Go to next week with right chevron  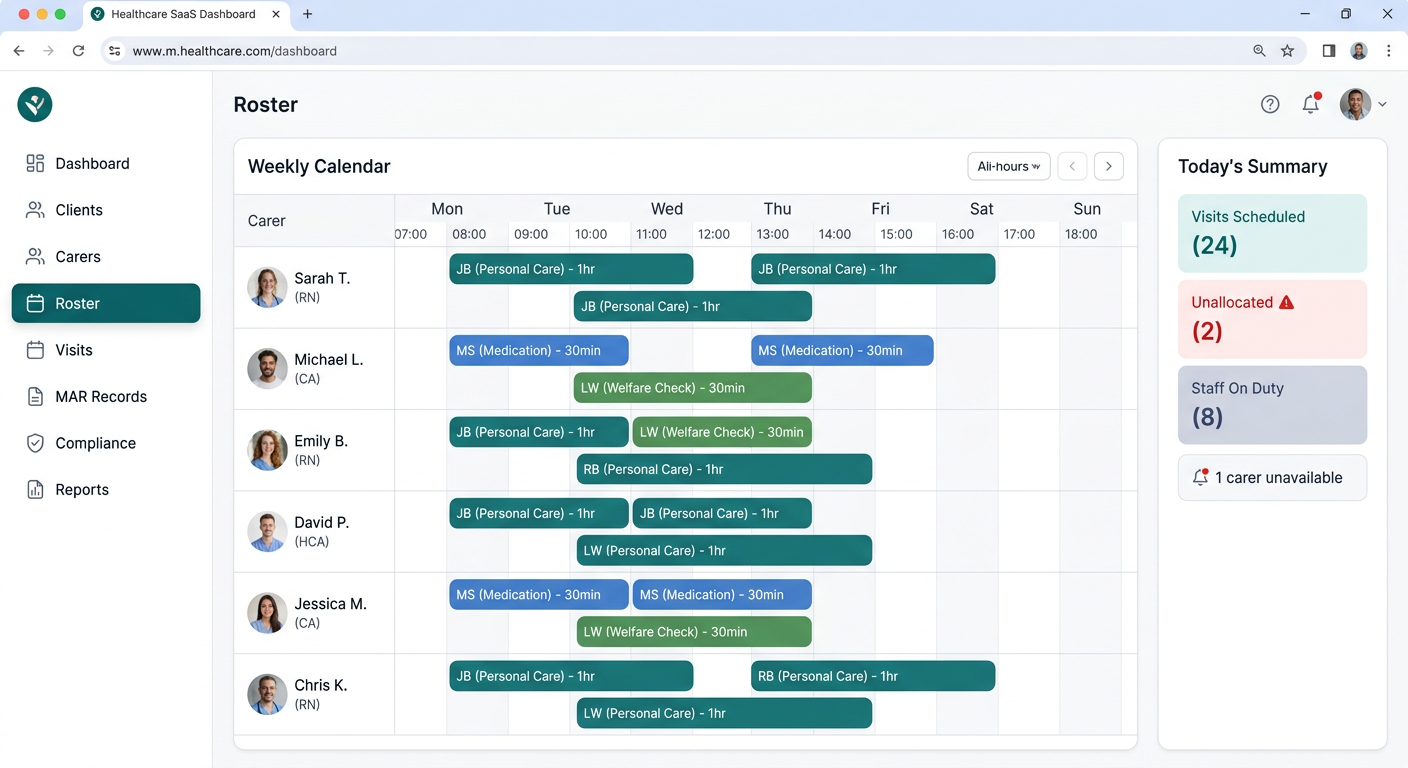click(x=1109, y=166)
